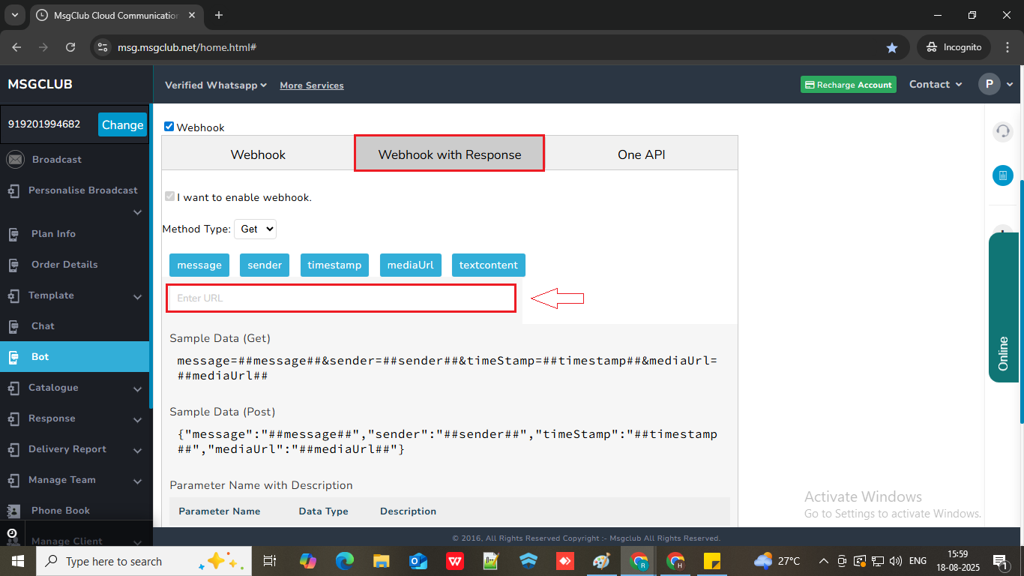
Task: Expand the Contact dropdown
Action: tap(935, 84)
